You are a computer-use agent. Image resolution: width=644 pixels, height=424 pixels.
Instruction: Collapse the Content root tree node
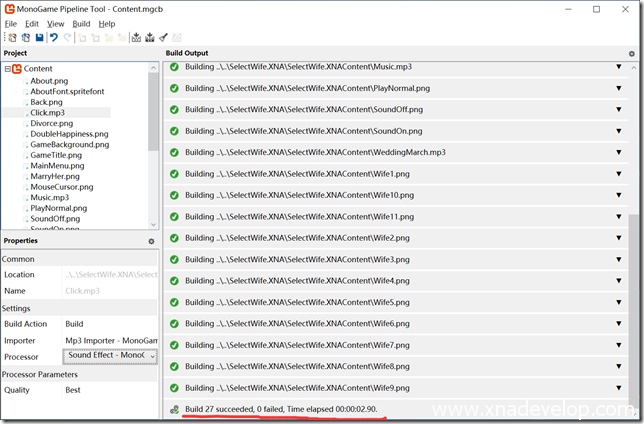click(7, 69)
